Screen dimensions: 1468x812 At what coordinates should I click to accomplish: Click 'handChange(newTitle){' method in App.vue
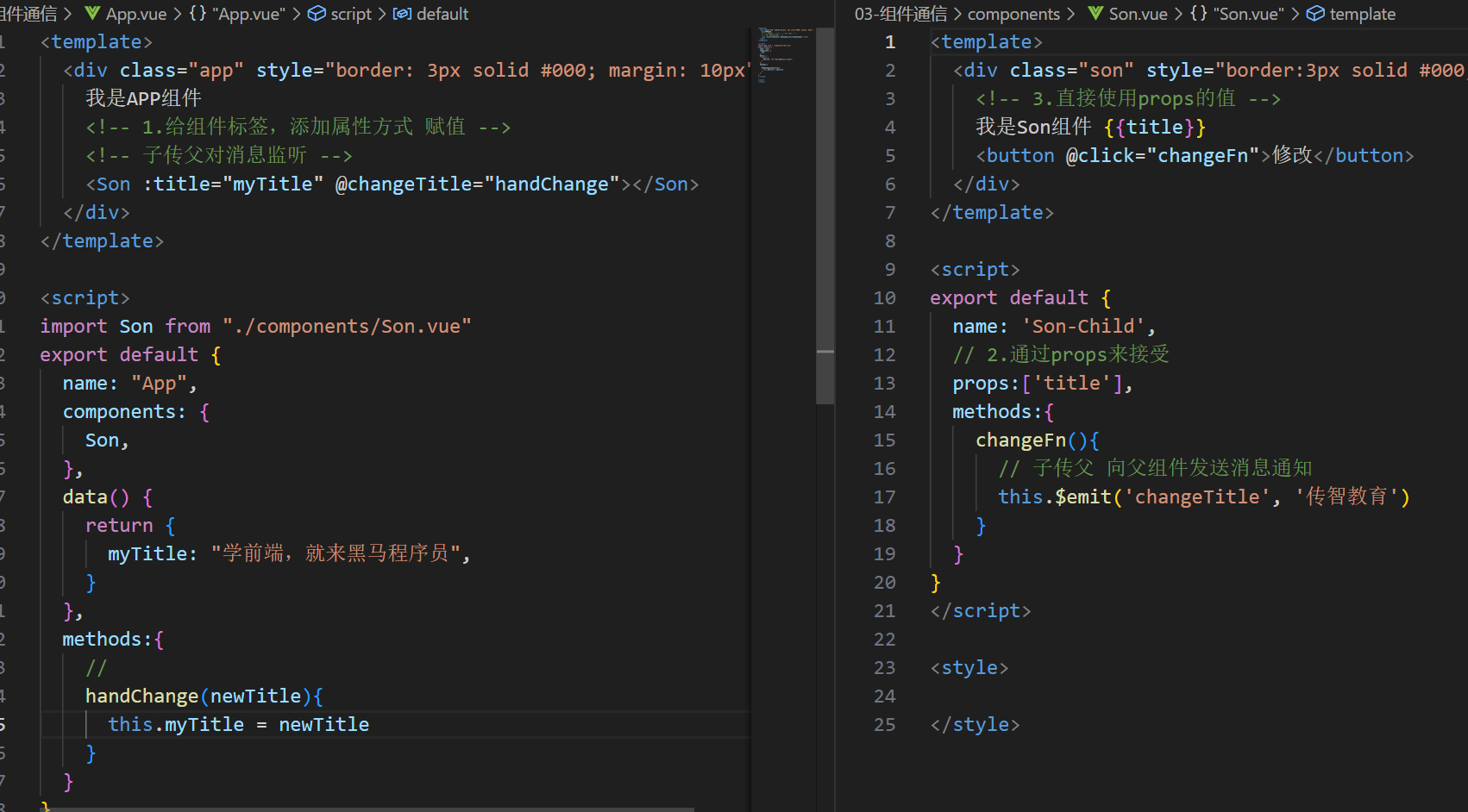pos(204,696)
